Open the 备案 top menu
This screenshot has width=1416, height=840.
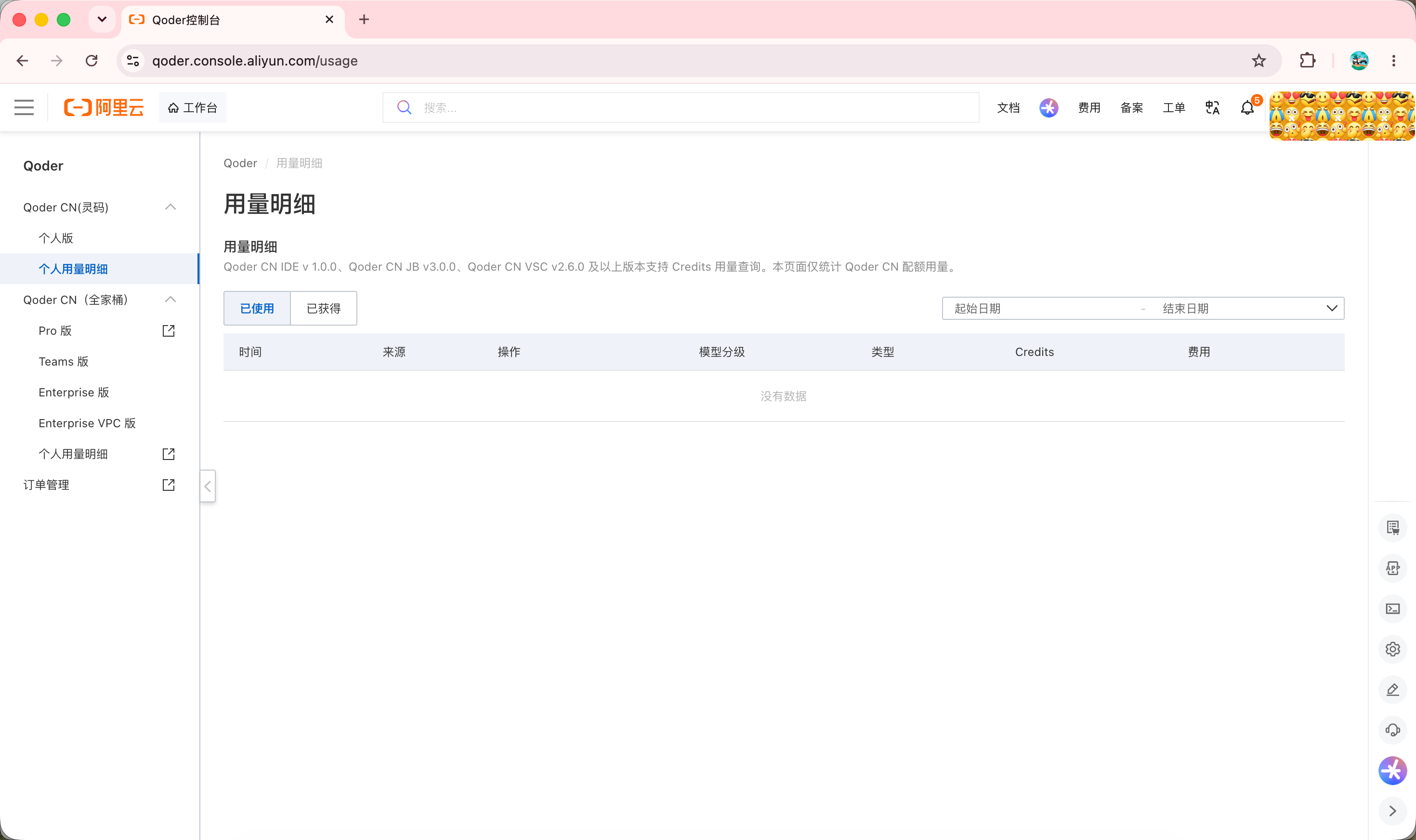[1131, 107]
